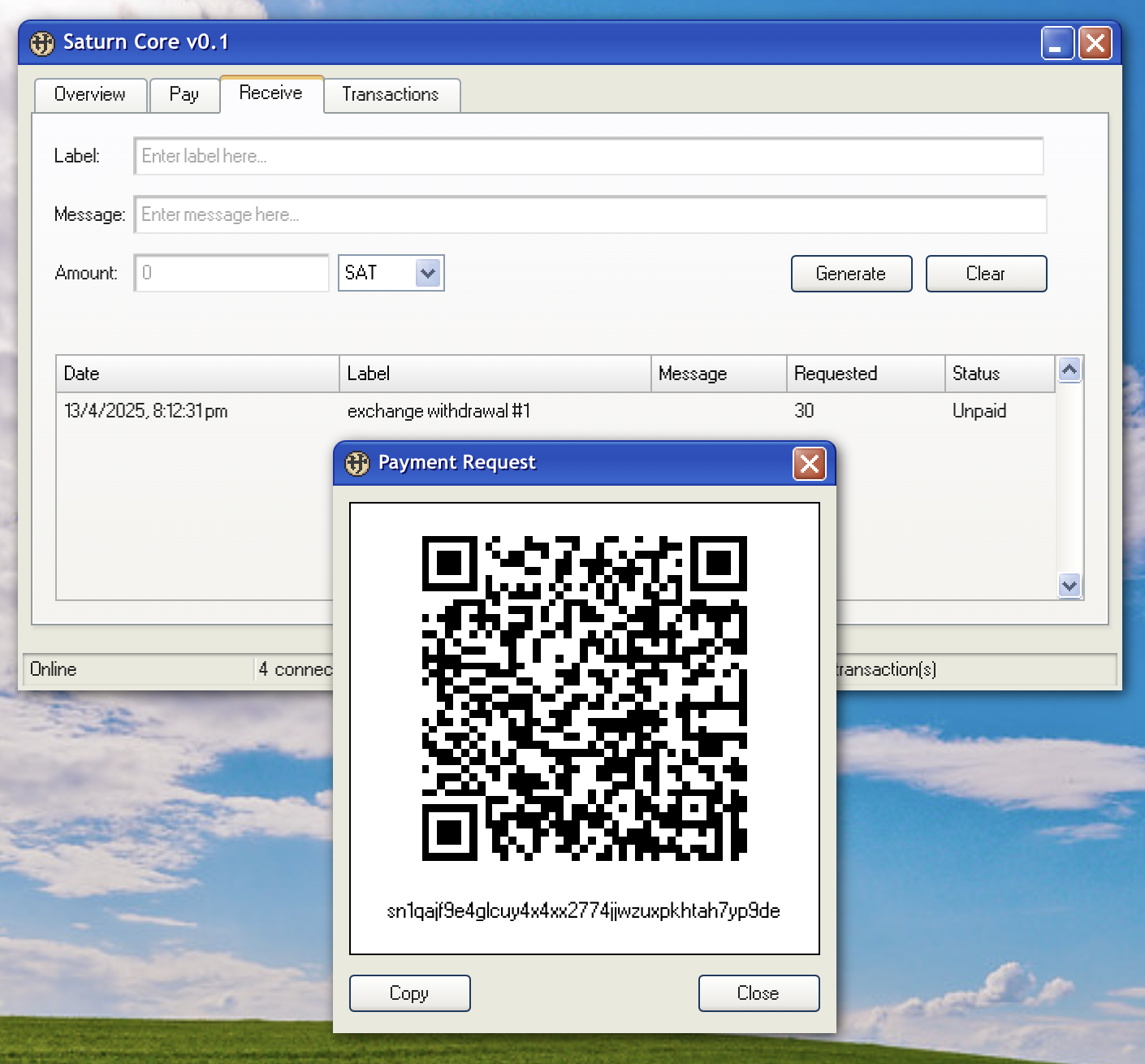Open the Pay tab
This screenshot has width=1145, height=1064.
[x=184, y=94]
